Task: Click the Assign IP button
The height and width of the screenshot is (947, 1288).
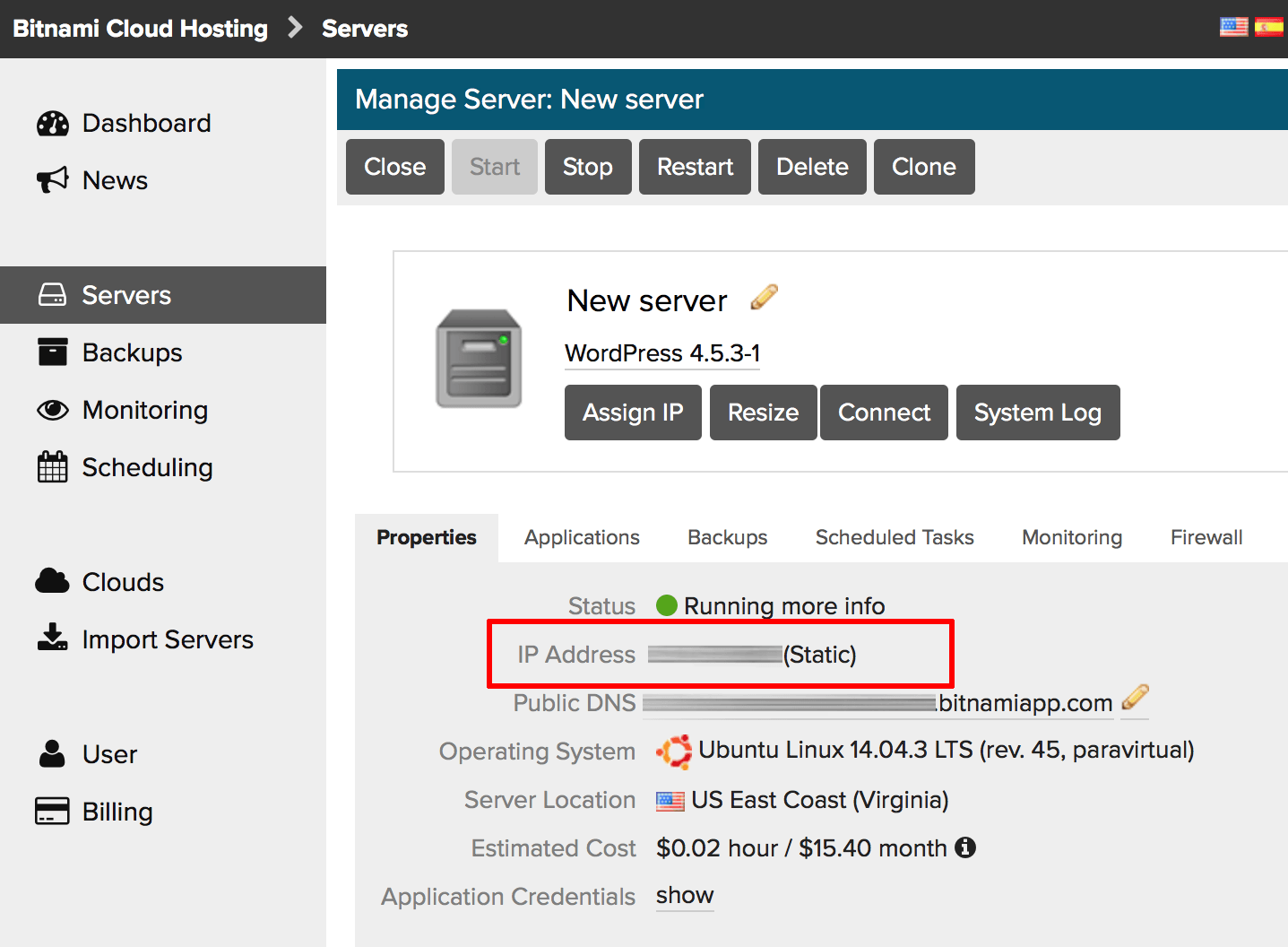Action: (x=633, y=413)
